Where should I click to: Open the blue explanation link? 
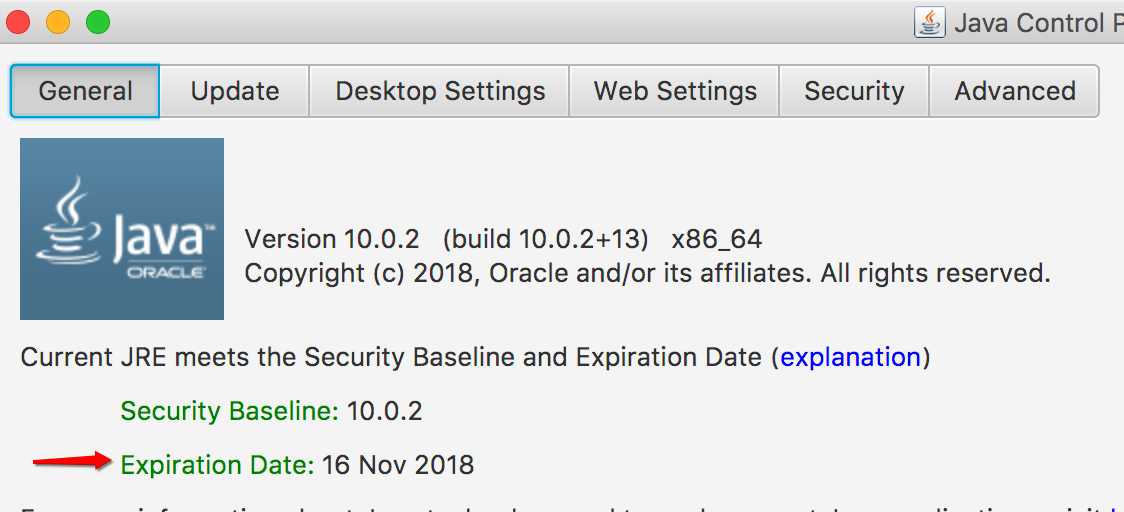[850, 356]
